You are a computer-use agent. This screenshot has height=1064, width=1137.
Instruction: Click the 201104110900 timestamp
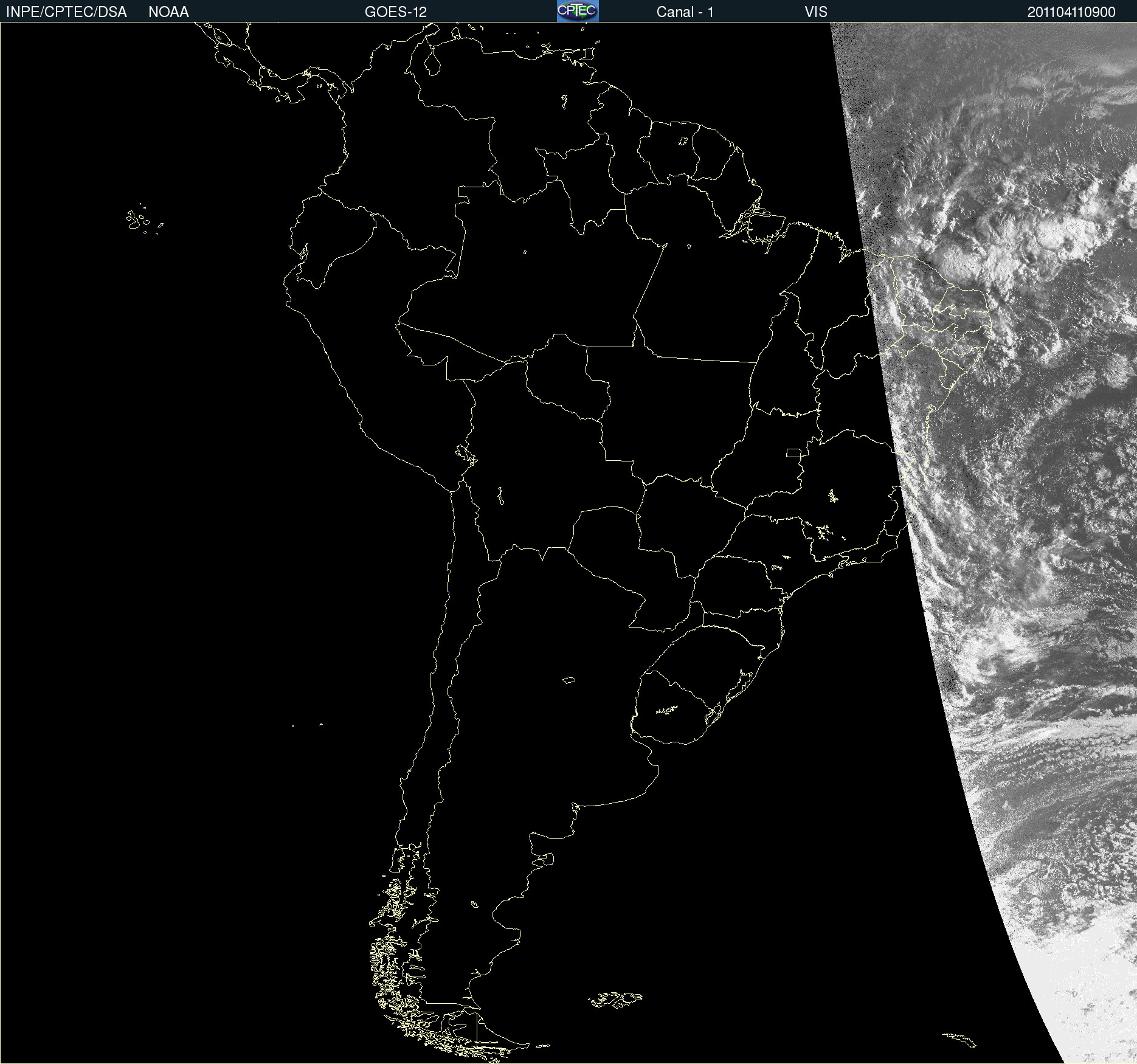1071,12
